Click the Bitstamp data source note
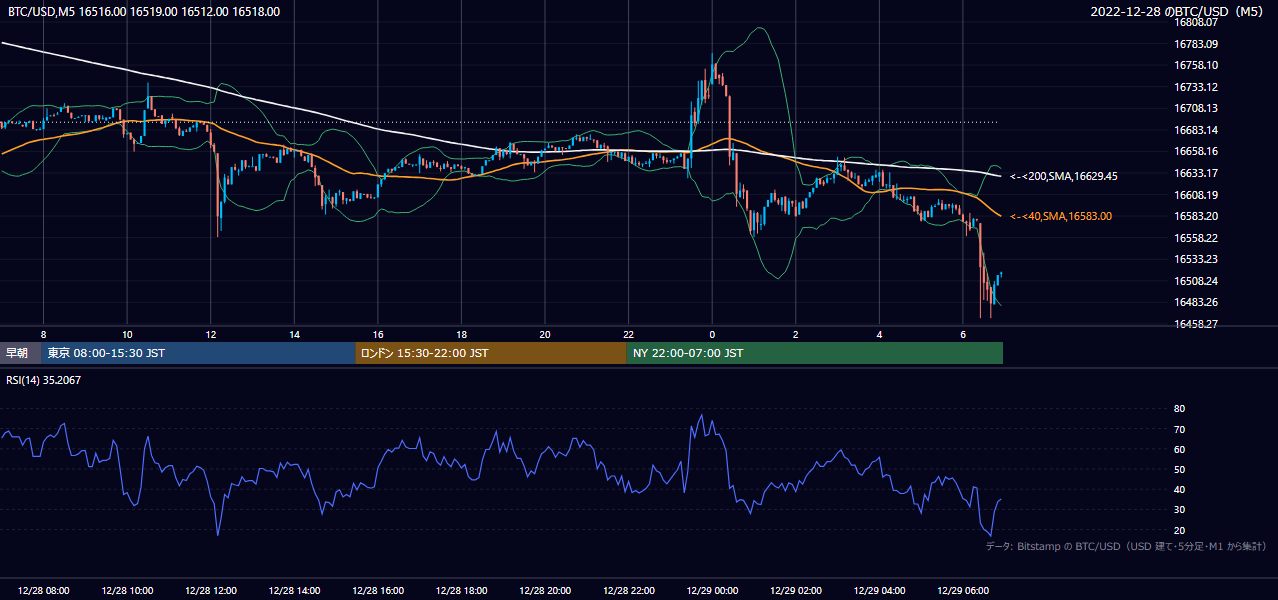1278x600 pixels. tap(1126, 547)
